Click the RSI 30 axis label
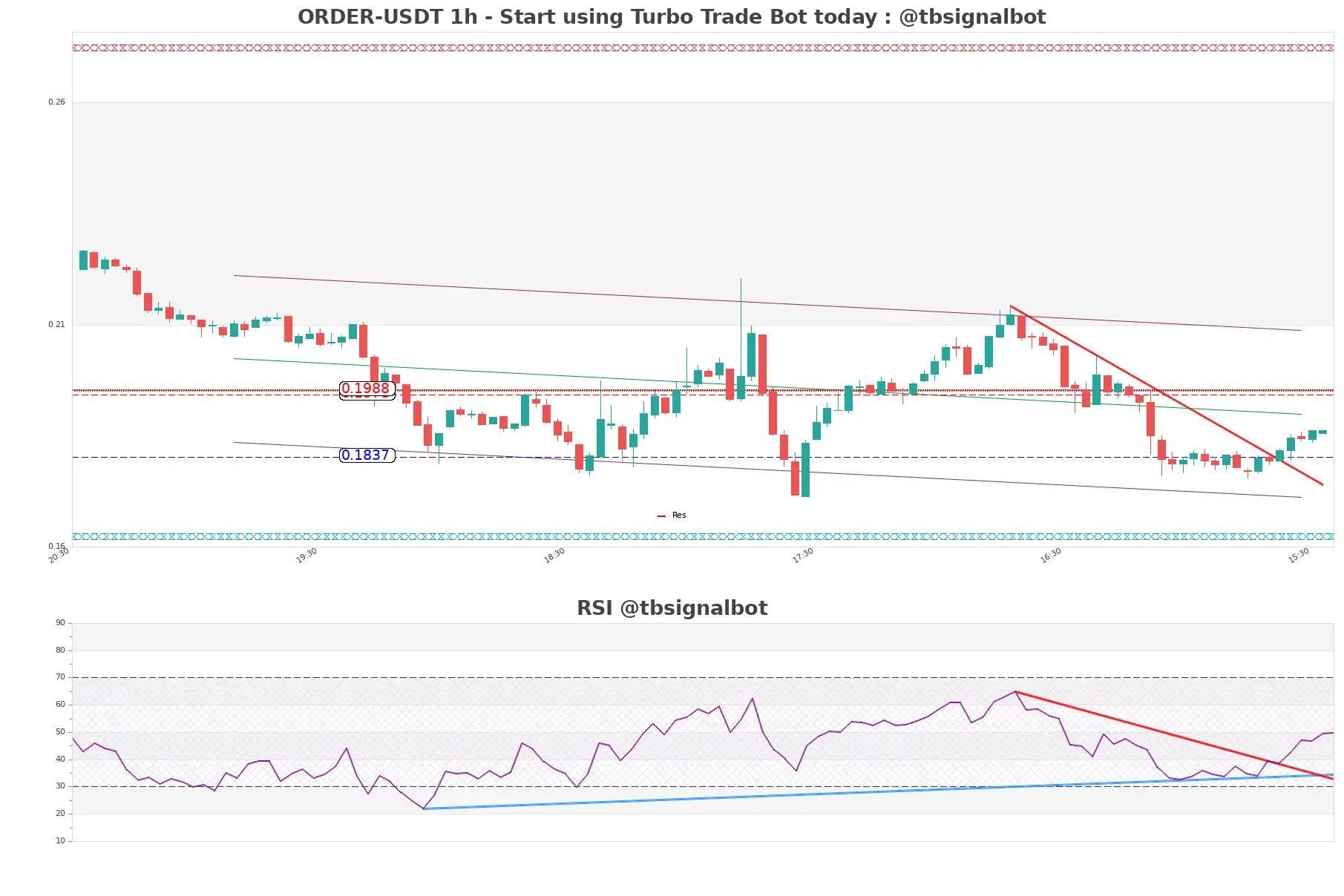The image size is (1344, 896). click(60, 786)
